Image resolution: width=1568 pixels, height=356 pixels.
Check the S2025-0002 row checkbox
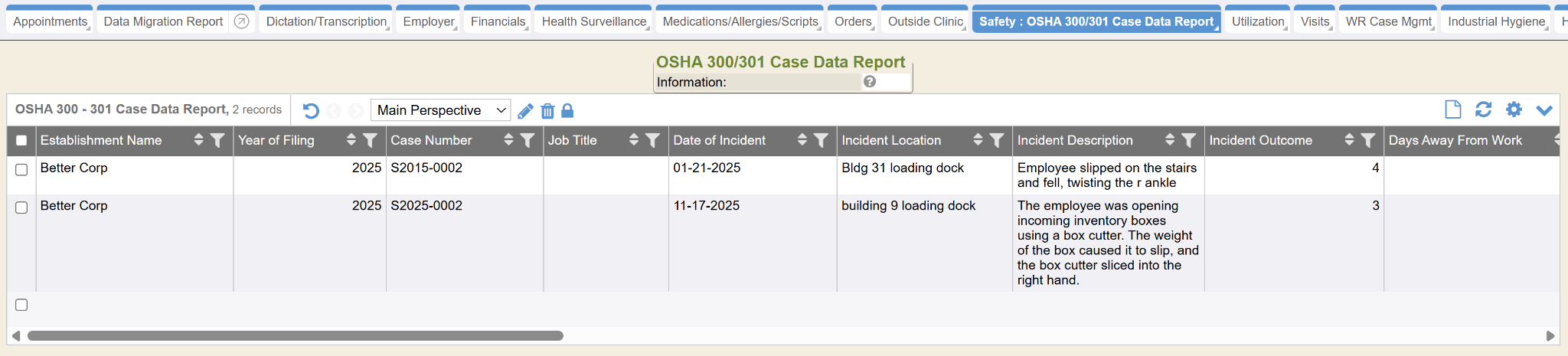(21, 207)
